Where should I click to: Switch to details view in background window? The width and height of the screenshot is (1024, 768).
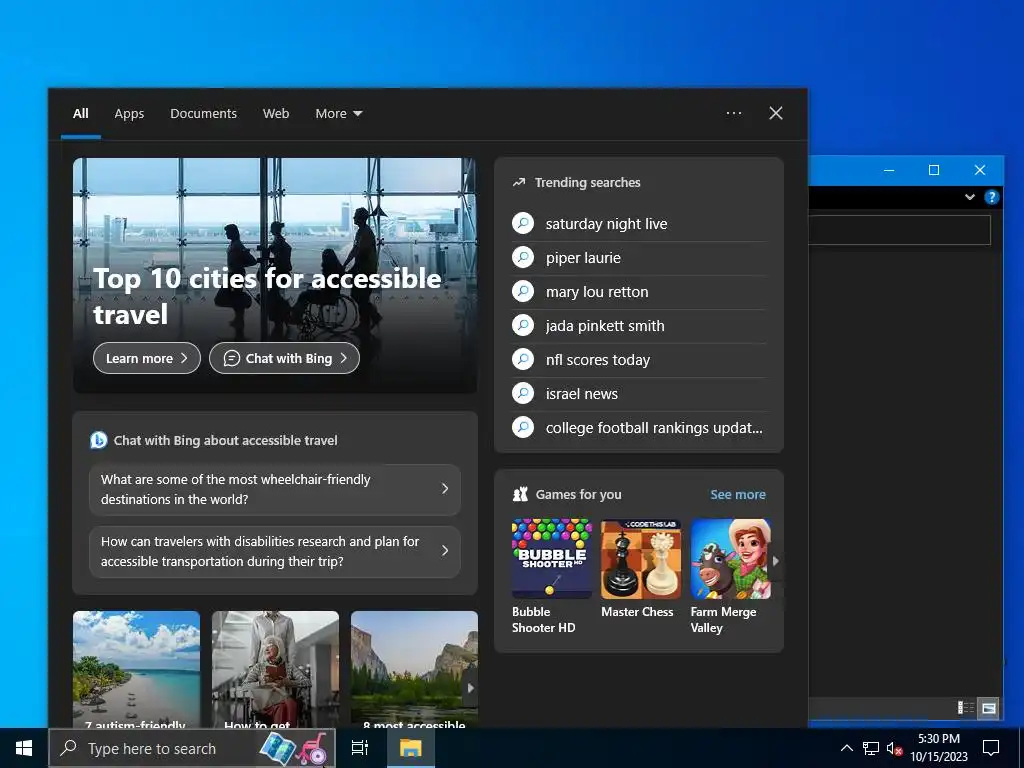click(x=966, y=707)
